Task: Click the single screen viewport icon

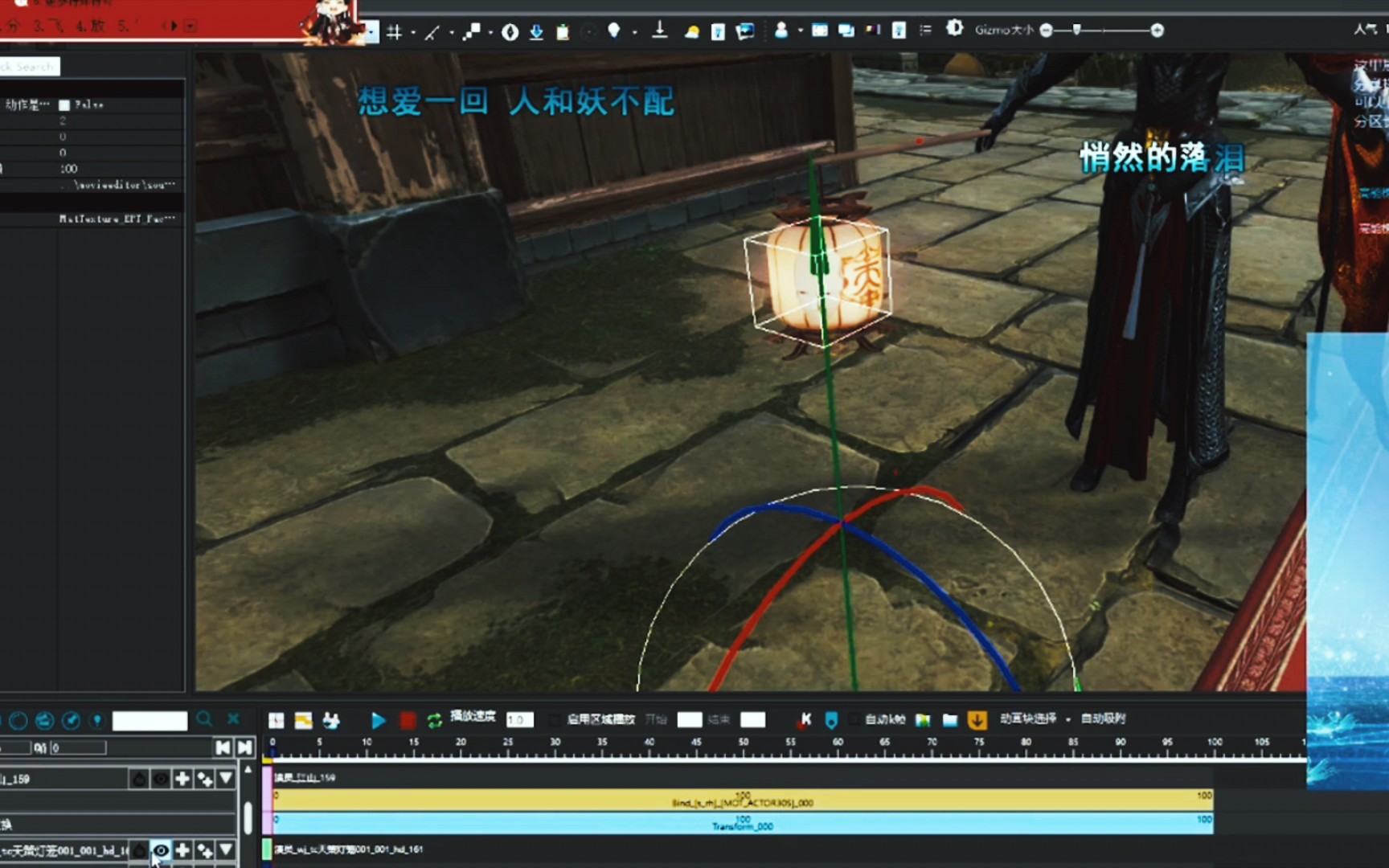Action: pyautogui.click(x=819, y=31)
